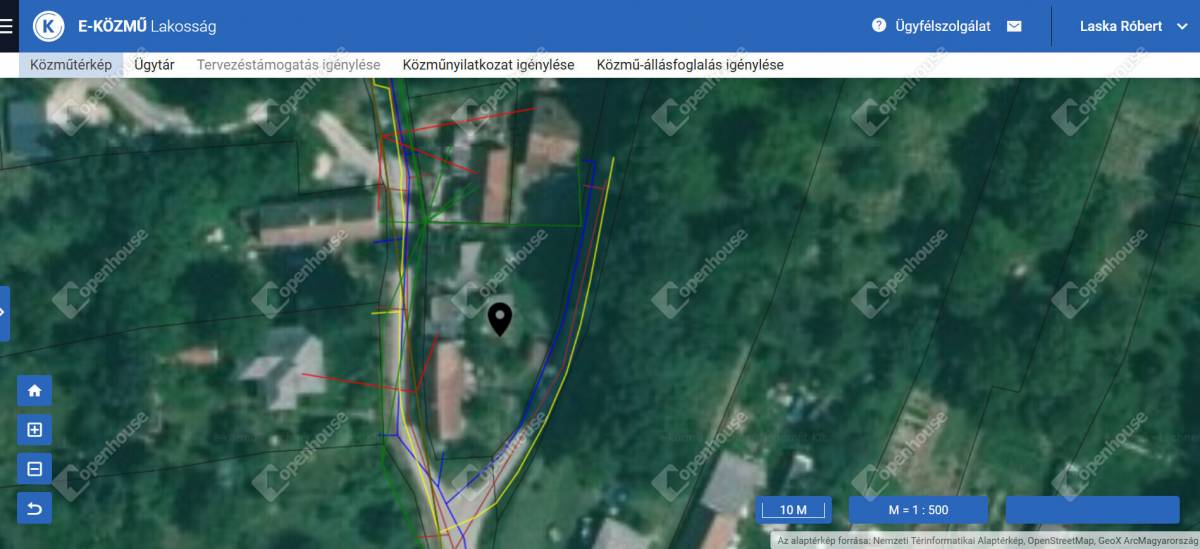
Task: Select the Tervezéstámogatás igénylése tab
Action: click(x=288, y=65)
